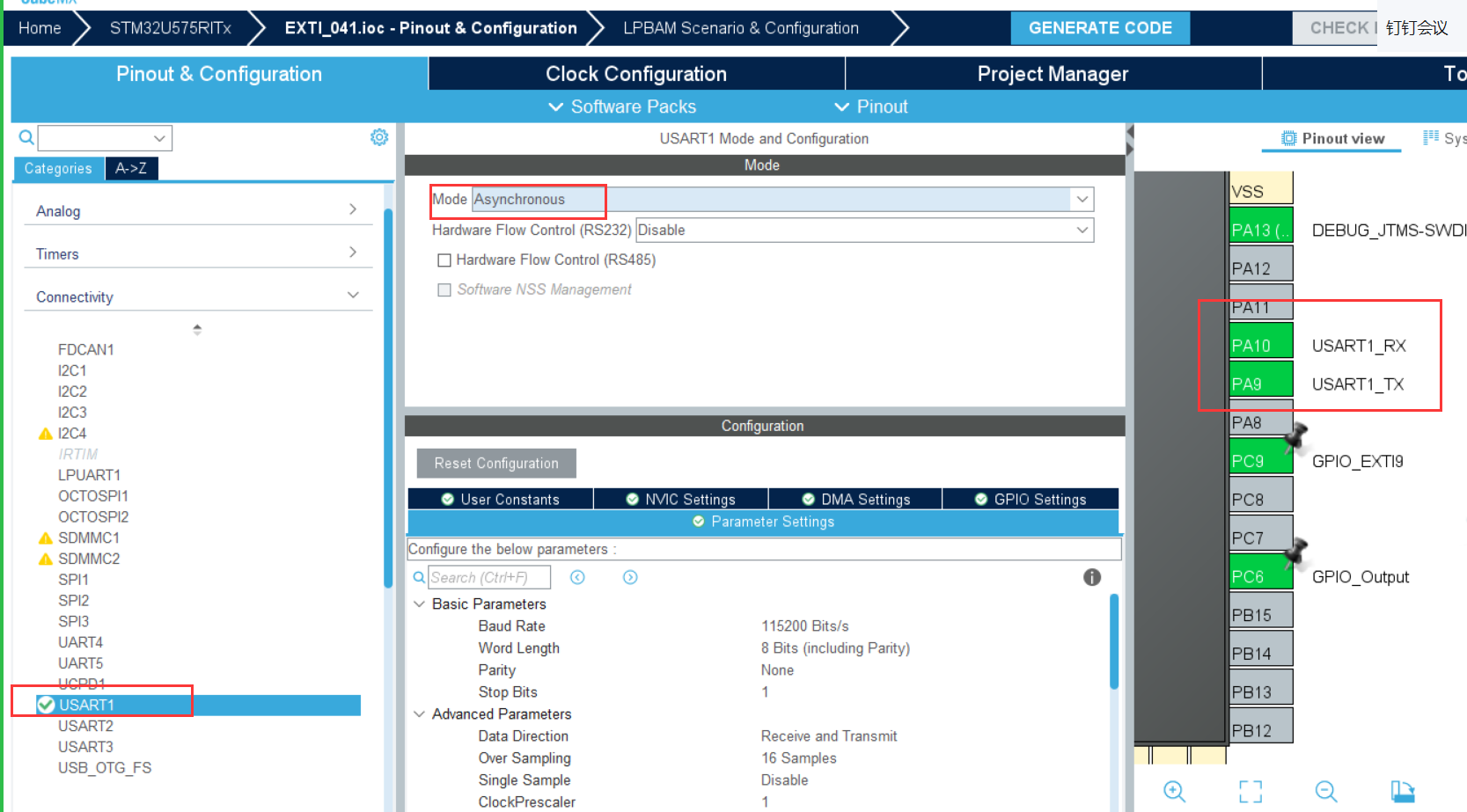Zoom in on the pinout view
Image resolution: width=1467 pixels, height=812 pixels.
pyautogui.click(x=1175, y=791)
